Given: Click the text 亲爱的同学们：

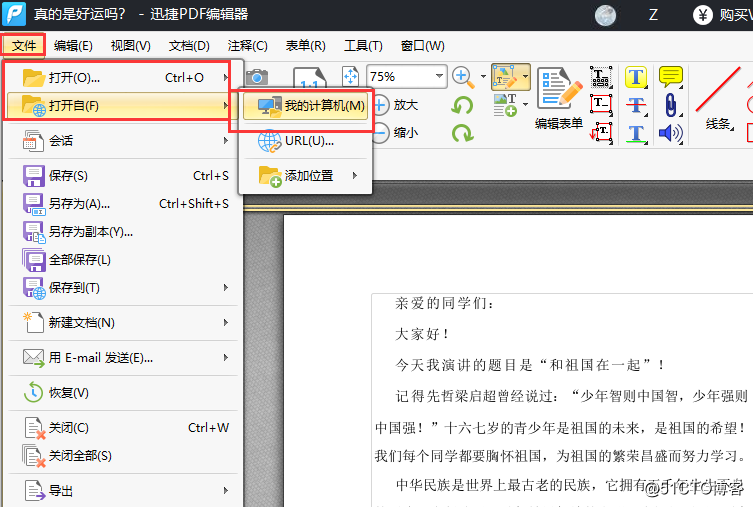Looking at the screenshot, I should click(x=444, y=303).
